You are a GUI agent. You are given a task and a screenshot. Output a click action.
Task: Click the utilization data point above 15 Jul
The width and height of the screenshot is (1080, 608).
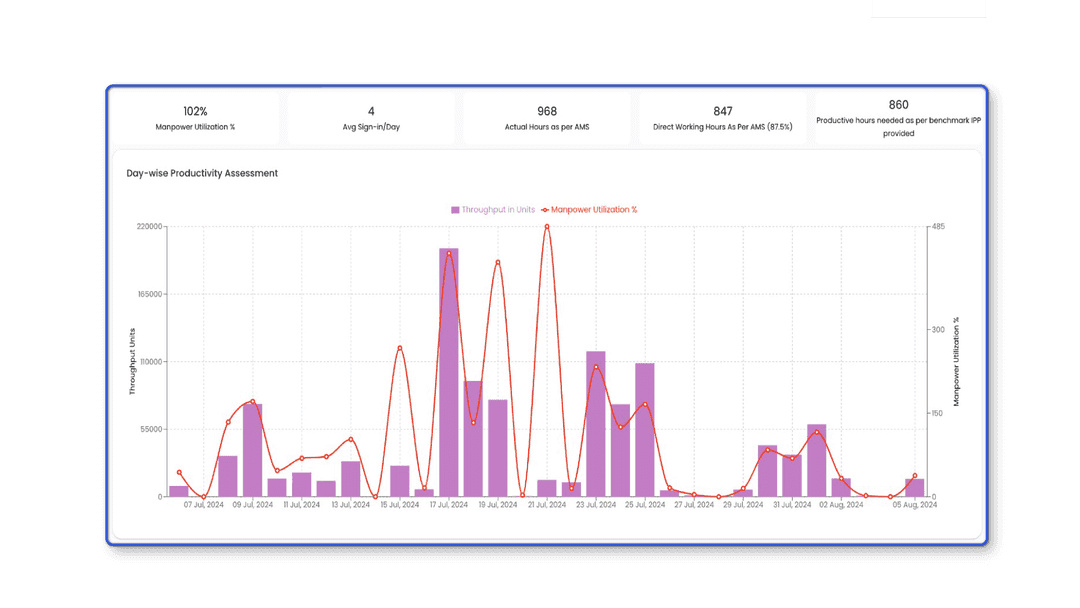pos(400,348)
